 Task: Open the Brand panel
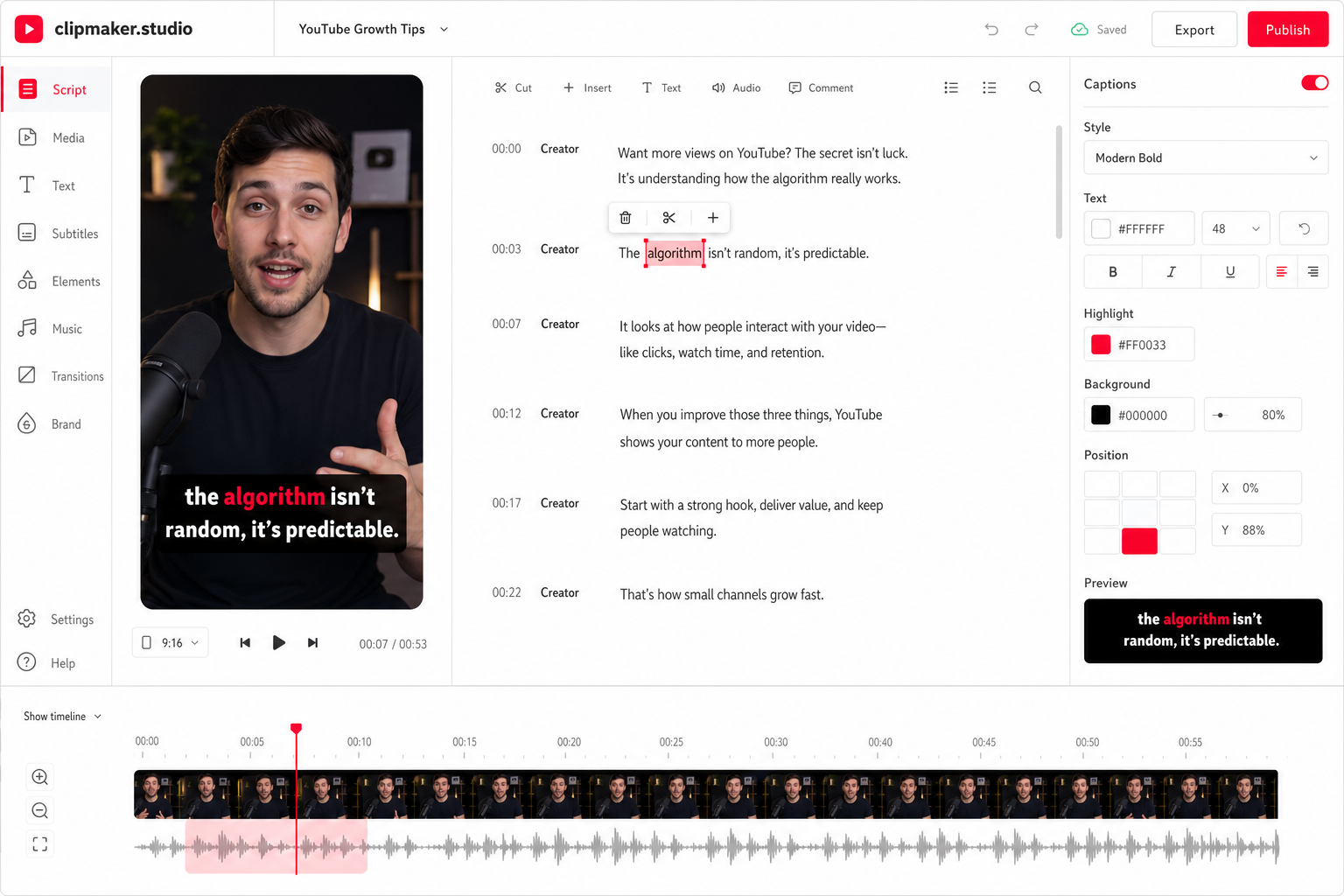click(50, 424)
